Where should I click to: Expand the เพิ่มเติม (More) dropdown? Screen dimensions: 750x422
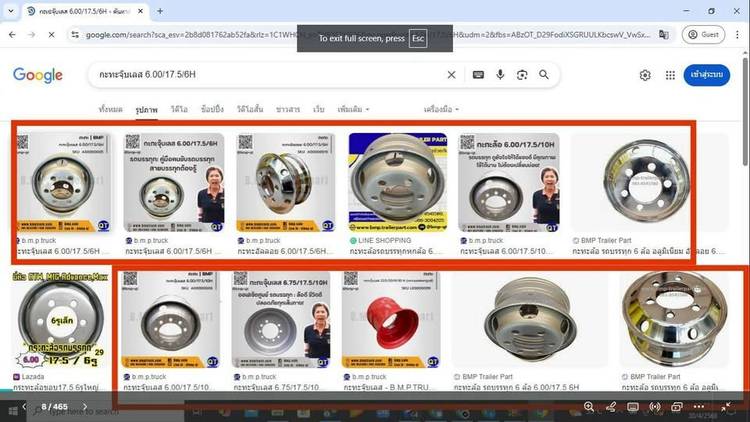point(354,108)
